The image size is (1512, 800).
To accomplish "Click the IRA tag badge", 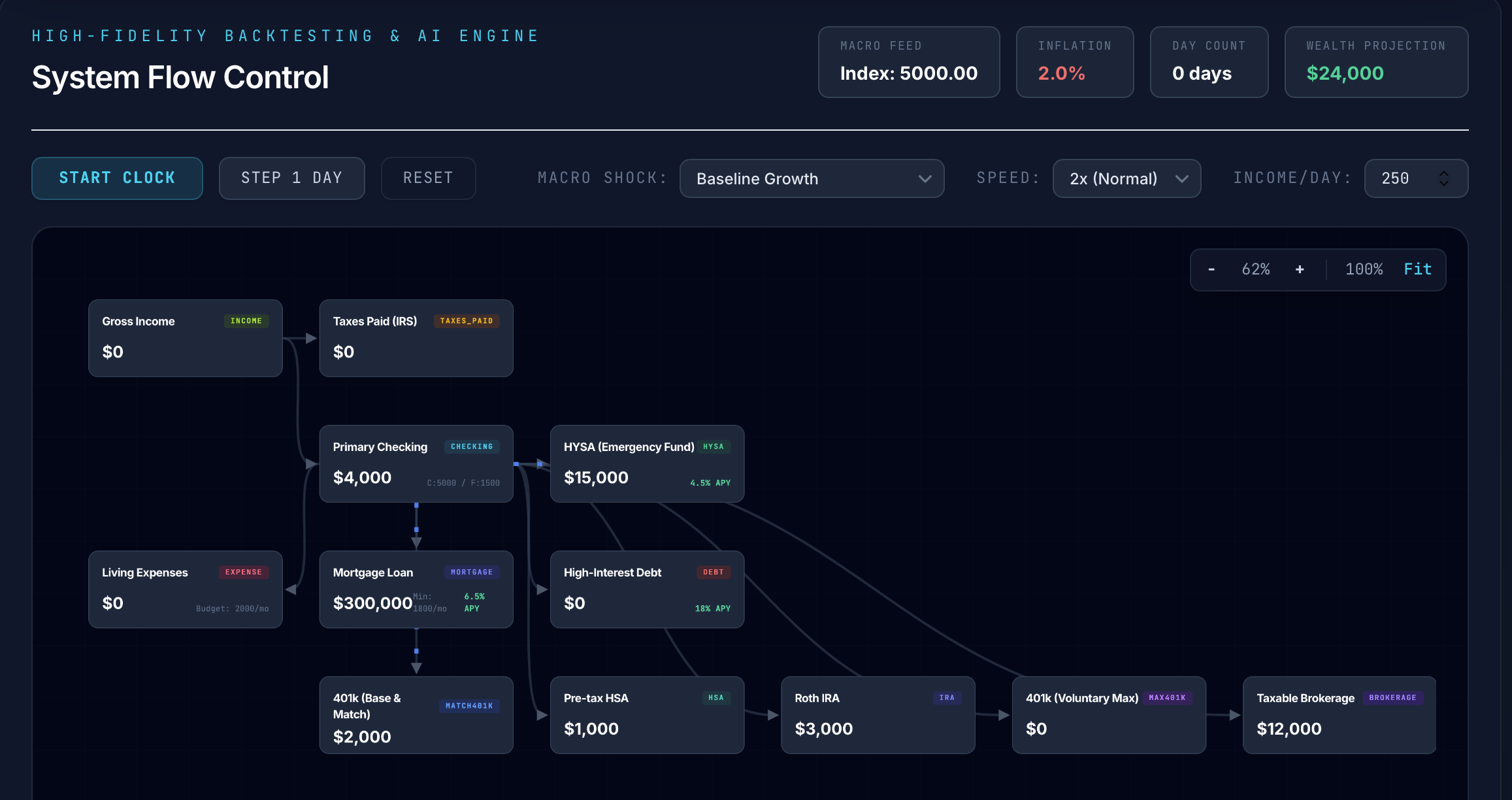I will 947,697.
